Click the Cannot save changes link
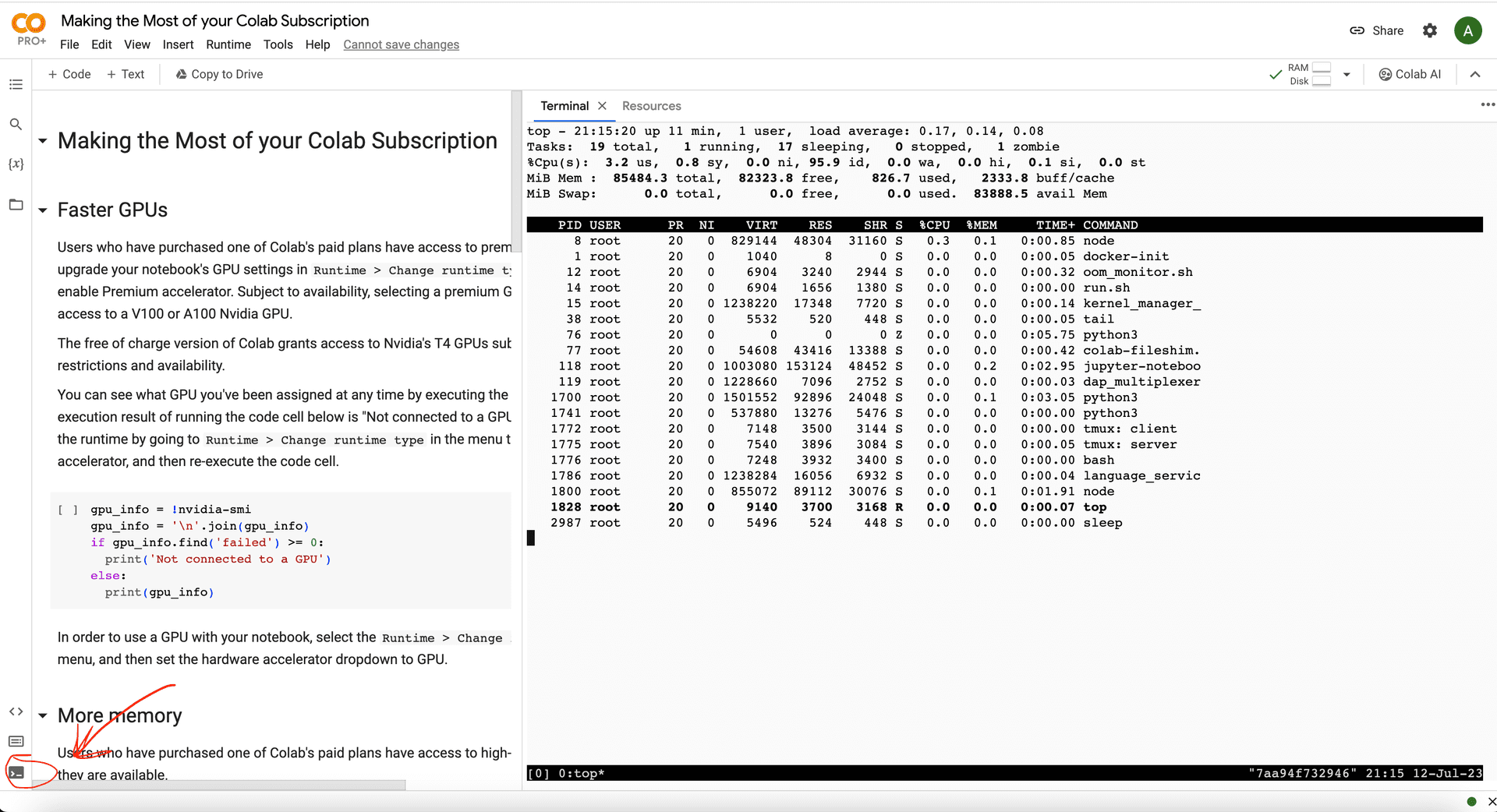Viewport: 1497px width, 812px height. click(401, 44)
